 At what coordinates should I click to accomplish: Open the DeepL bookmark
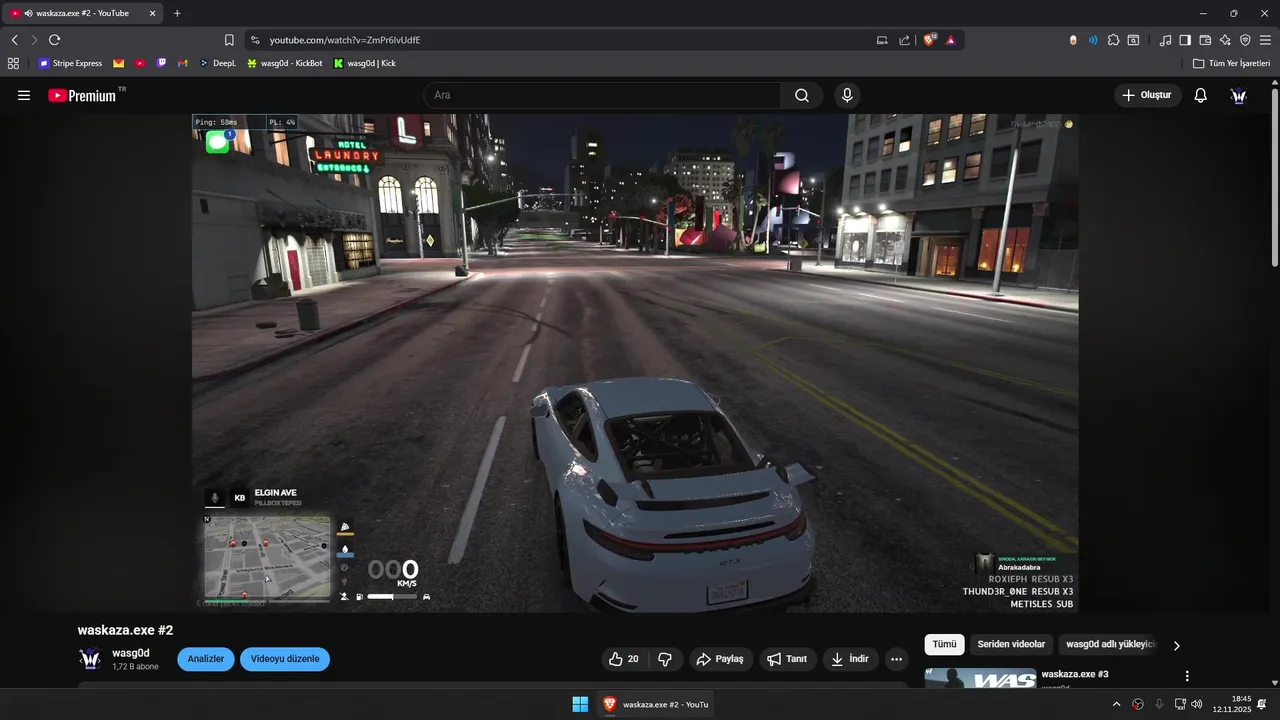tap(218, 63)
